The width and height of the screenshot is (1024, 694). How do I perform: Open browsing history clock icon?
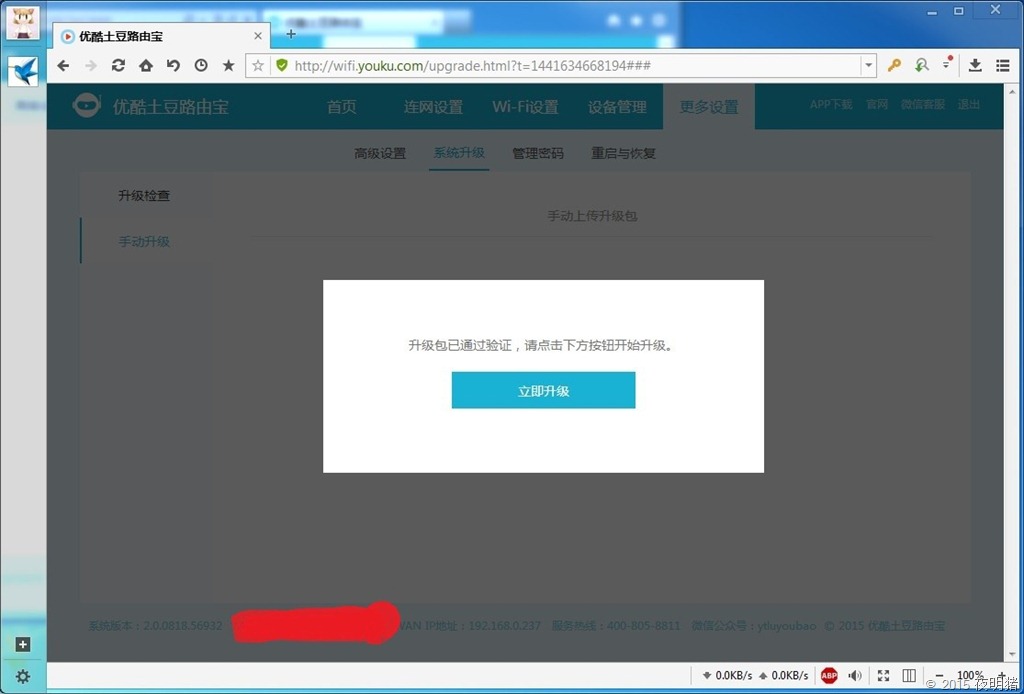tap(201, 65)
